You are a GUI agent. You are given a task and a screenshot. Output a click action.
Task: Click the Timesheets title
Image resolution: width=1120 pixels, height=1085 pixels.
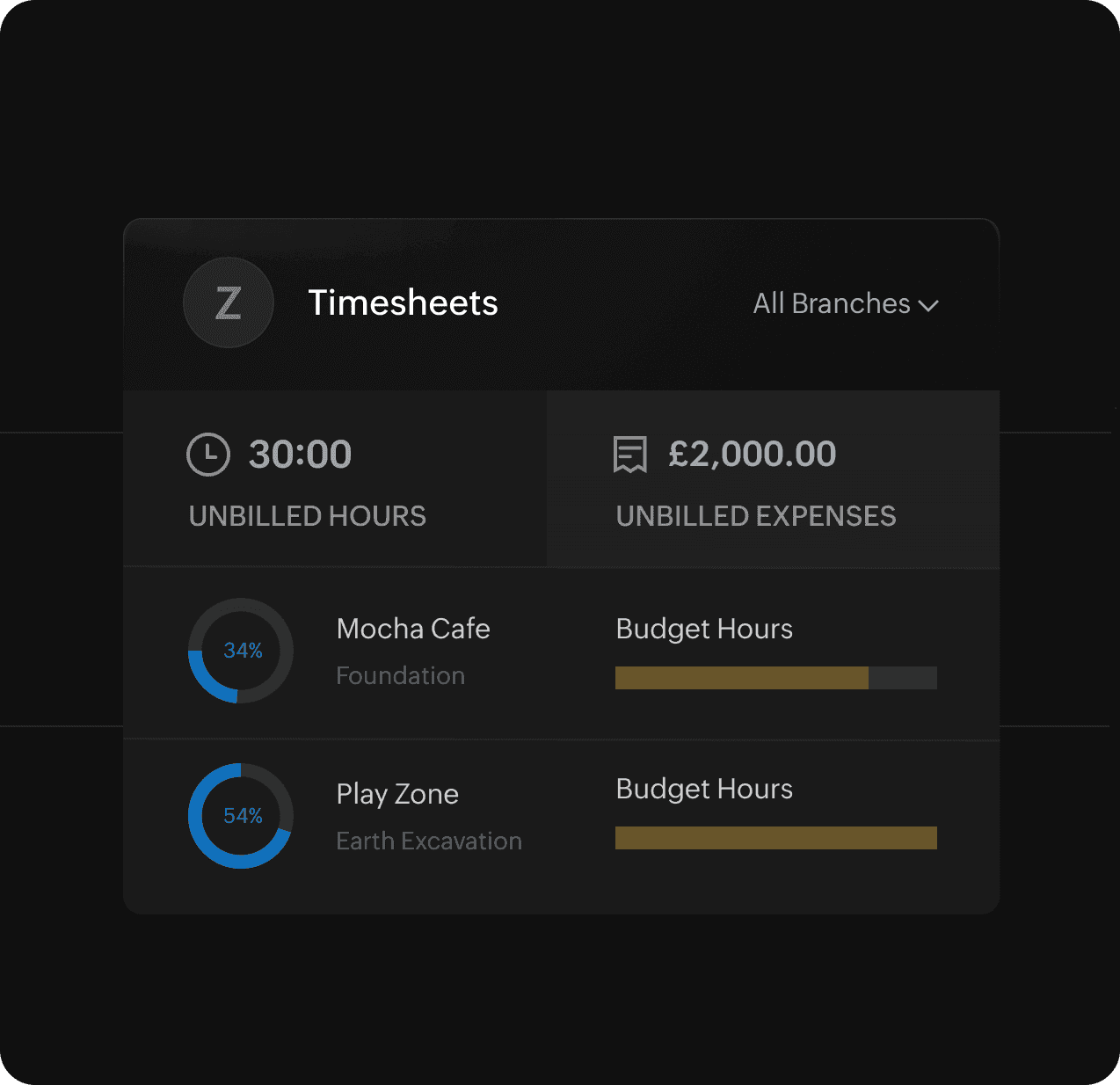[403, 302]
